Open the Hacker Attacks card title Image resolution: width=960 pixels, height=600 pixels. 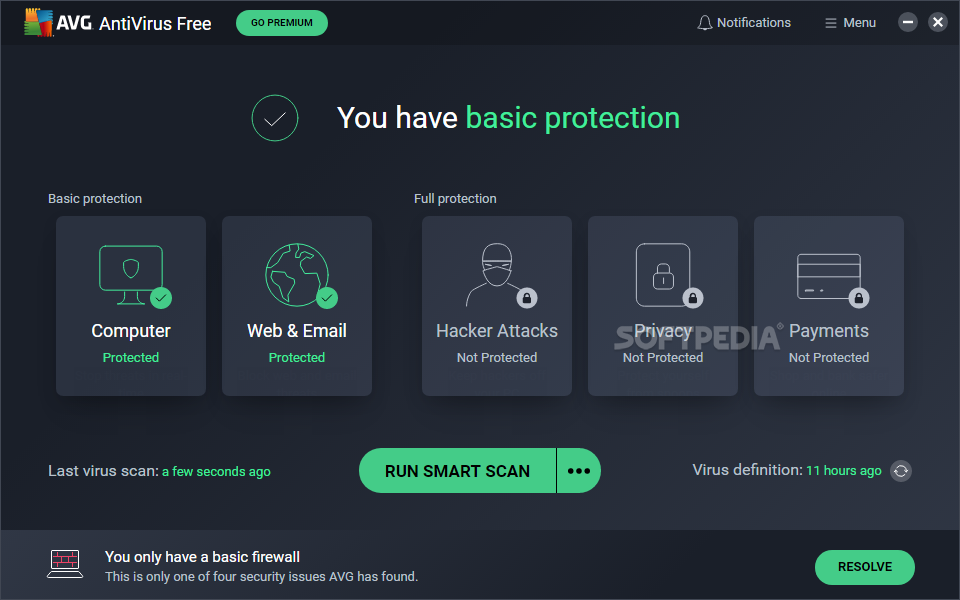tap(497, 331)
